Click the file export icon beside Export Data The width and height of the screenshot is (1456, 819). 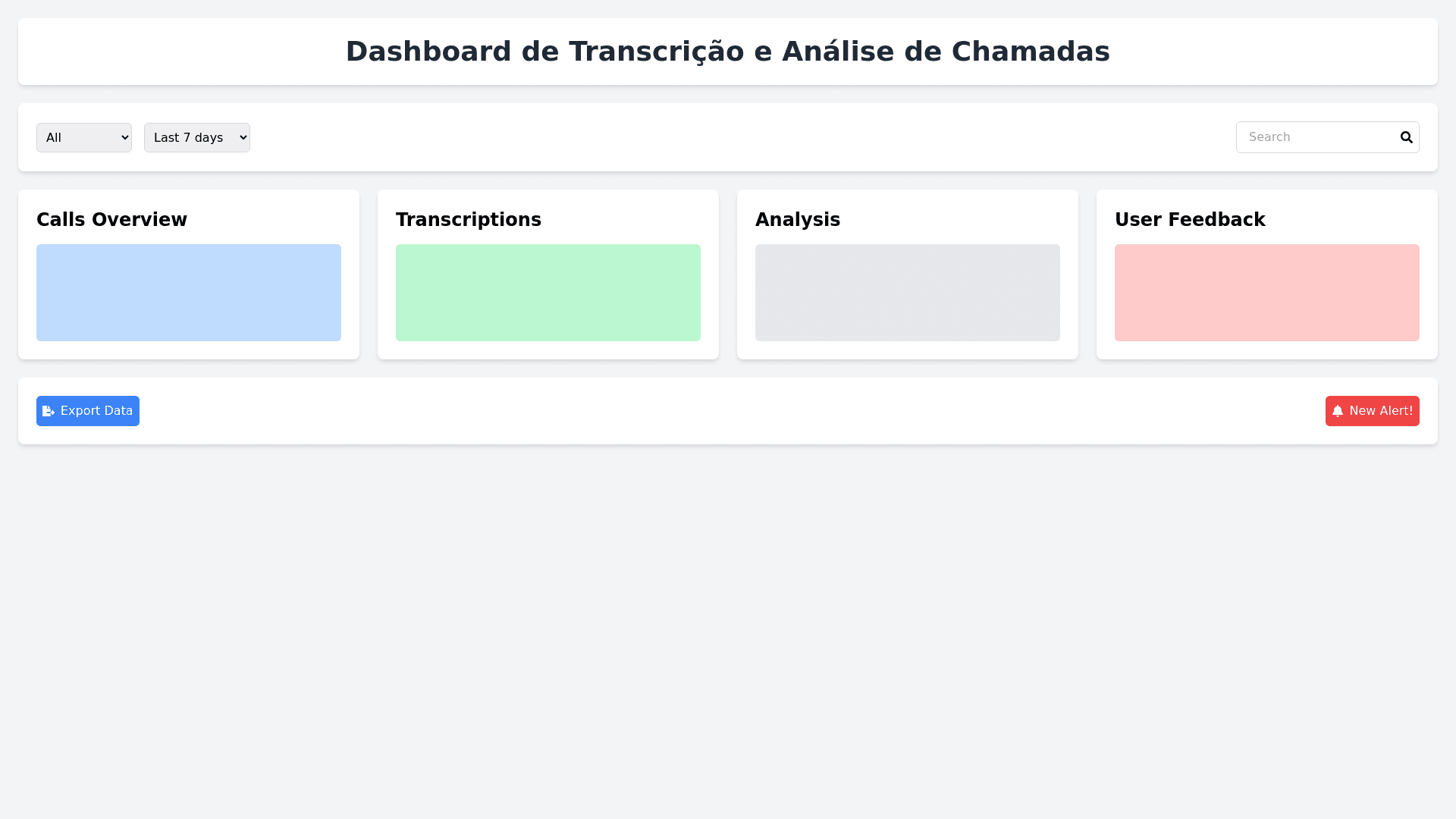[49, 411]
